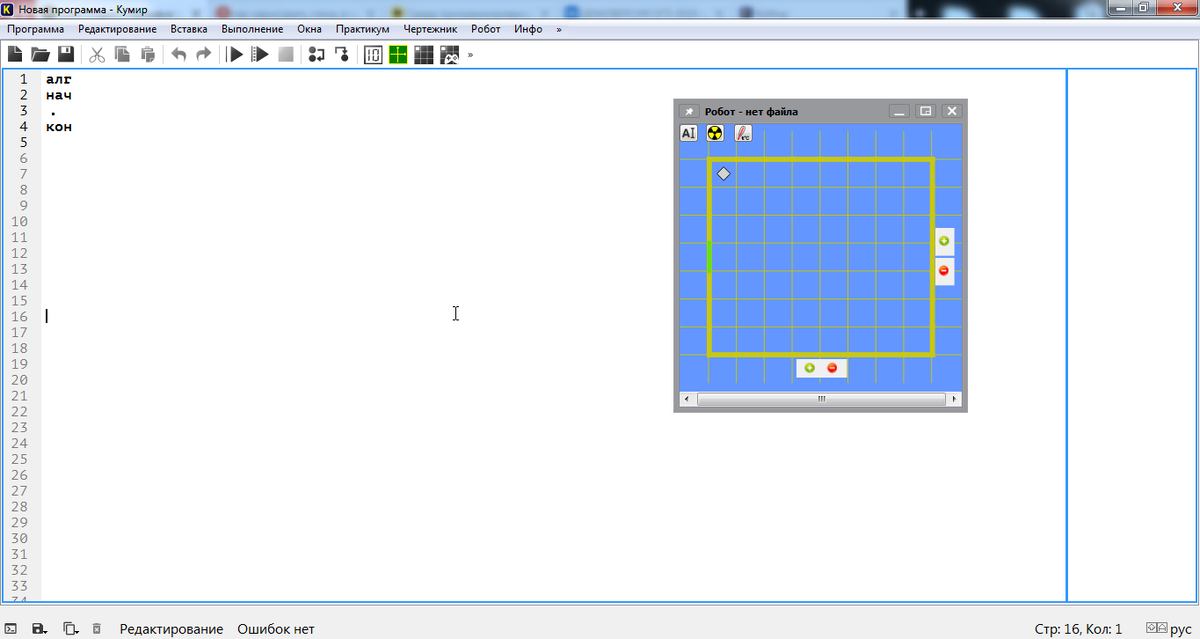This screenshot has height=639, width=1200.
Task: Click the Стр: 16, Кол: 1 indicator
Action: [1078, 629]
